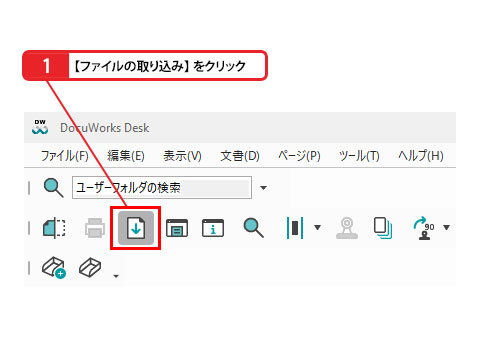Click the add tray icon with plus
The width and height of the screenshot is (480, 360).
tap(54, 268)
